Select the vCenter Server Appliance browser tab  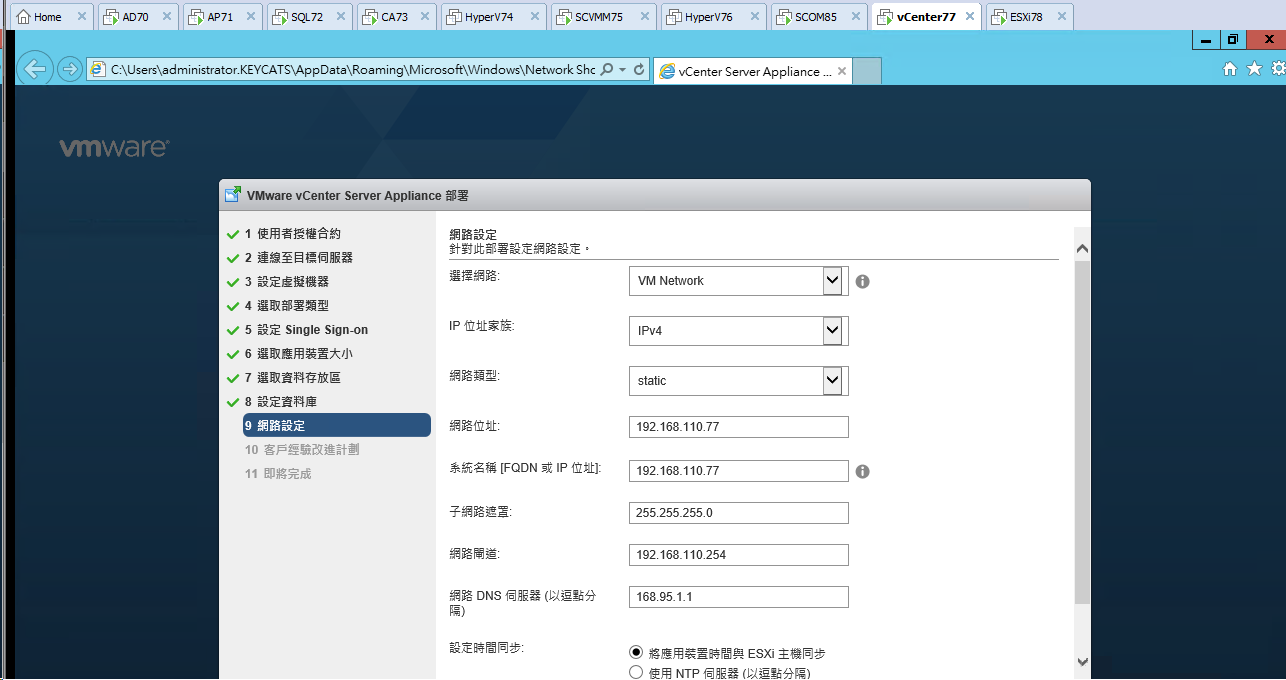click(x=751, y=71)
